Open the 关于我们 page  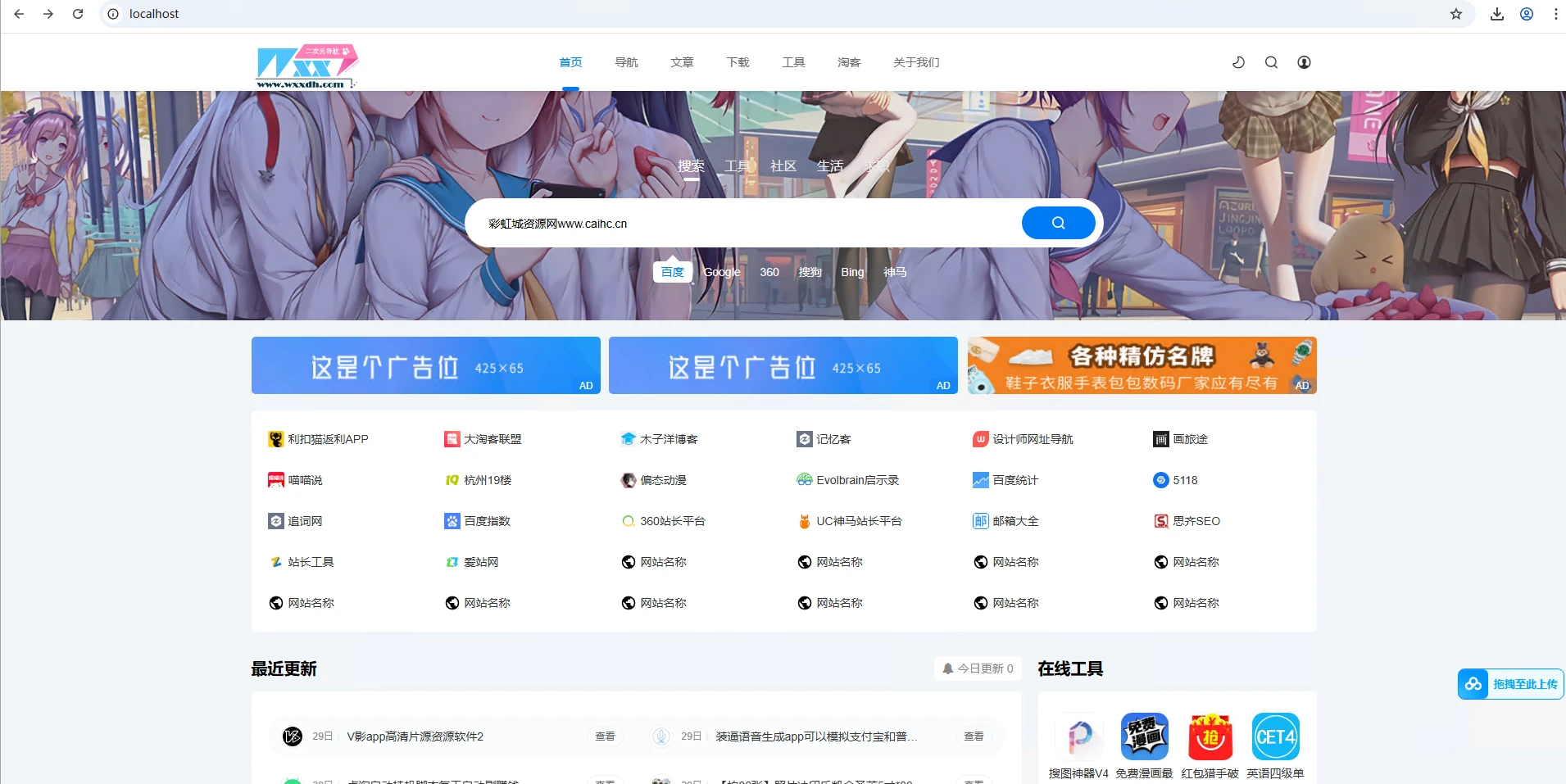915,61
